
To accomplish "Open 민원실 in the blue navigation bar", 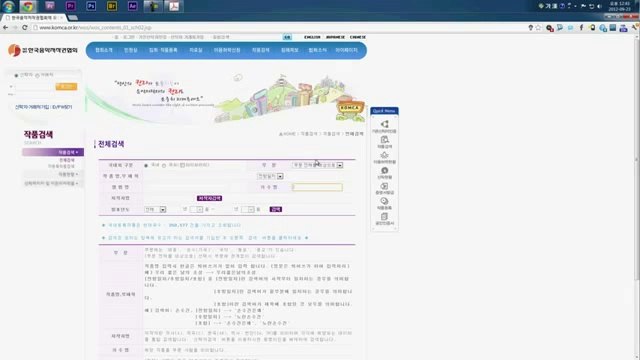I will point(131,50).
